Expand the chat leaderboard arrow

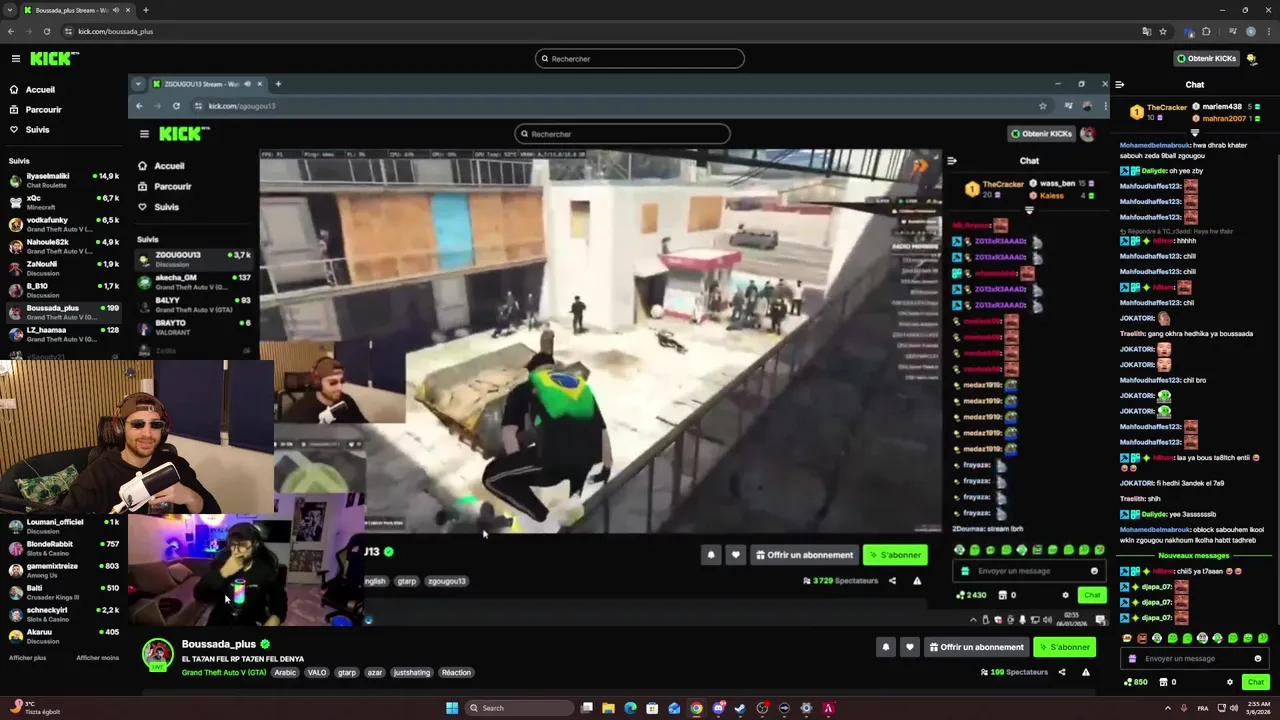point(1194,132)
